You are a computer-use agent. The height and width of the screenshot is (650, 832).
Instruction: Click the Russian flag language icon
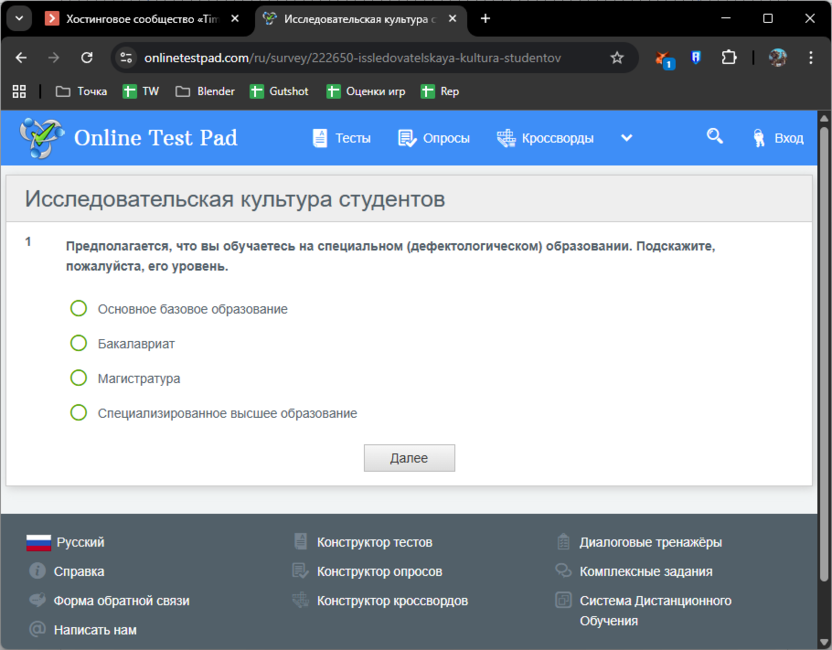click(x=37, y=541)
